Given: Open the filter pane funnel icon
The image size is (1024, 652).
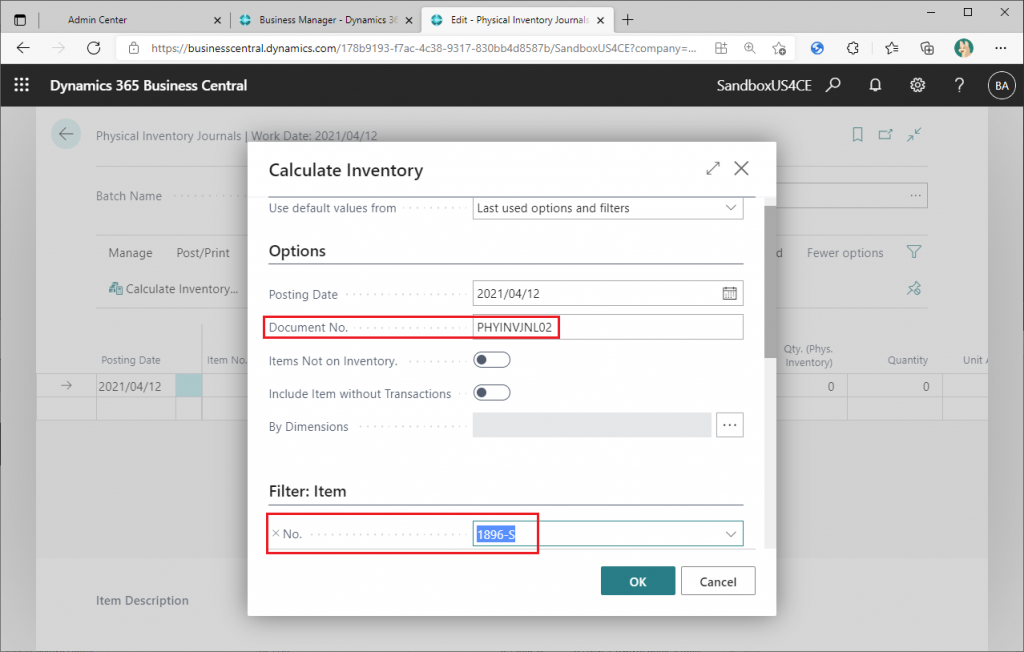Looking at the screenshot, I should 914,252.
